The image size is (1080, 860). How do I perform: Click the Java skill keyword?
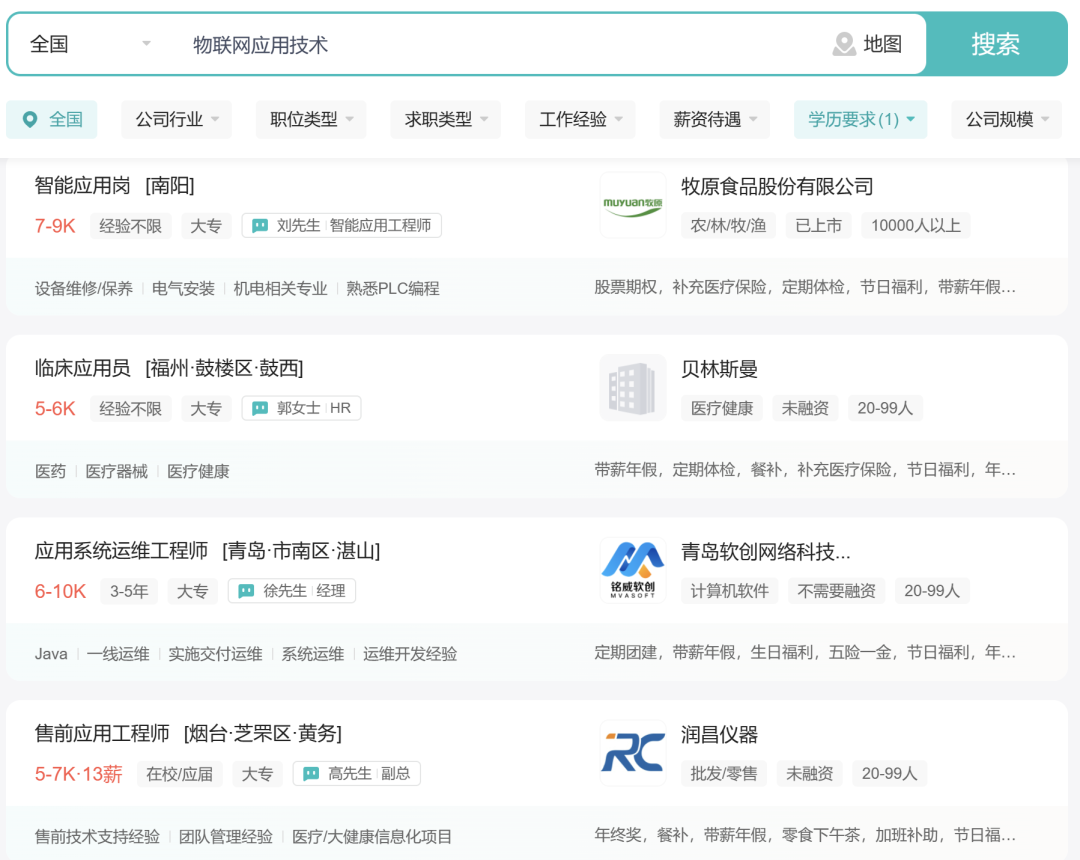[51, 653]
